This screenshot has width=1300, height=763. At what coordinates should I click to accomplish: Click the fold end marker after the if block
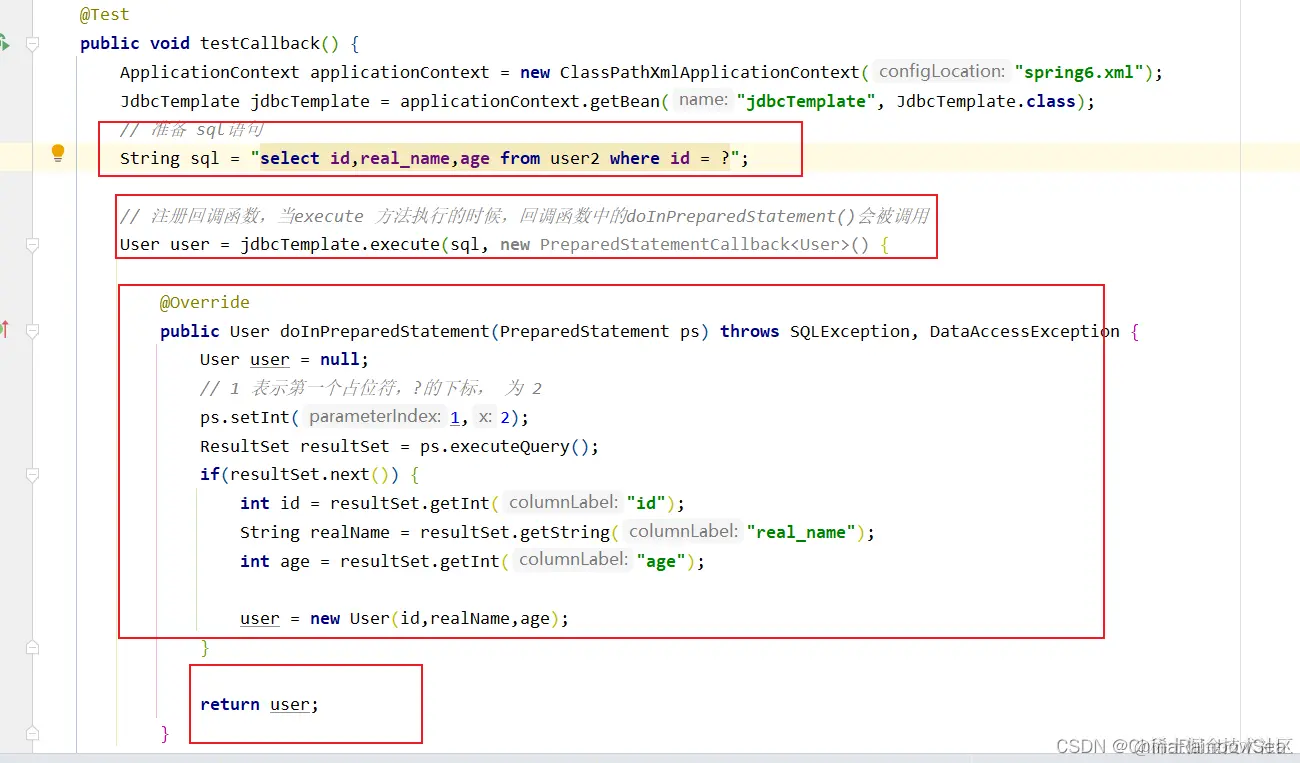coord(32,648)
